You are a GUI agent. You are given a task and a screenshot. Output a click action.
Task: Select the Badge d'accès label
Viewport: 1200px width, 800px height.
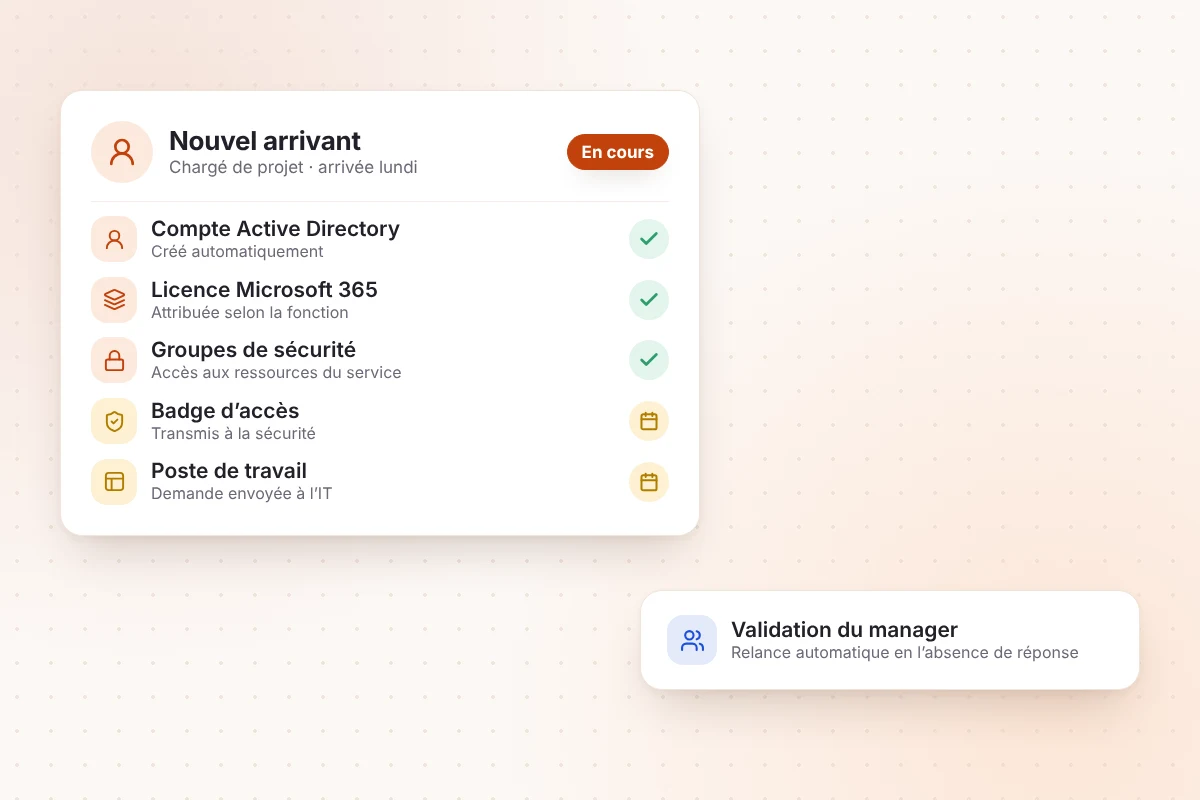(x=225, y=411)
